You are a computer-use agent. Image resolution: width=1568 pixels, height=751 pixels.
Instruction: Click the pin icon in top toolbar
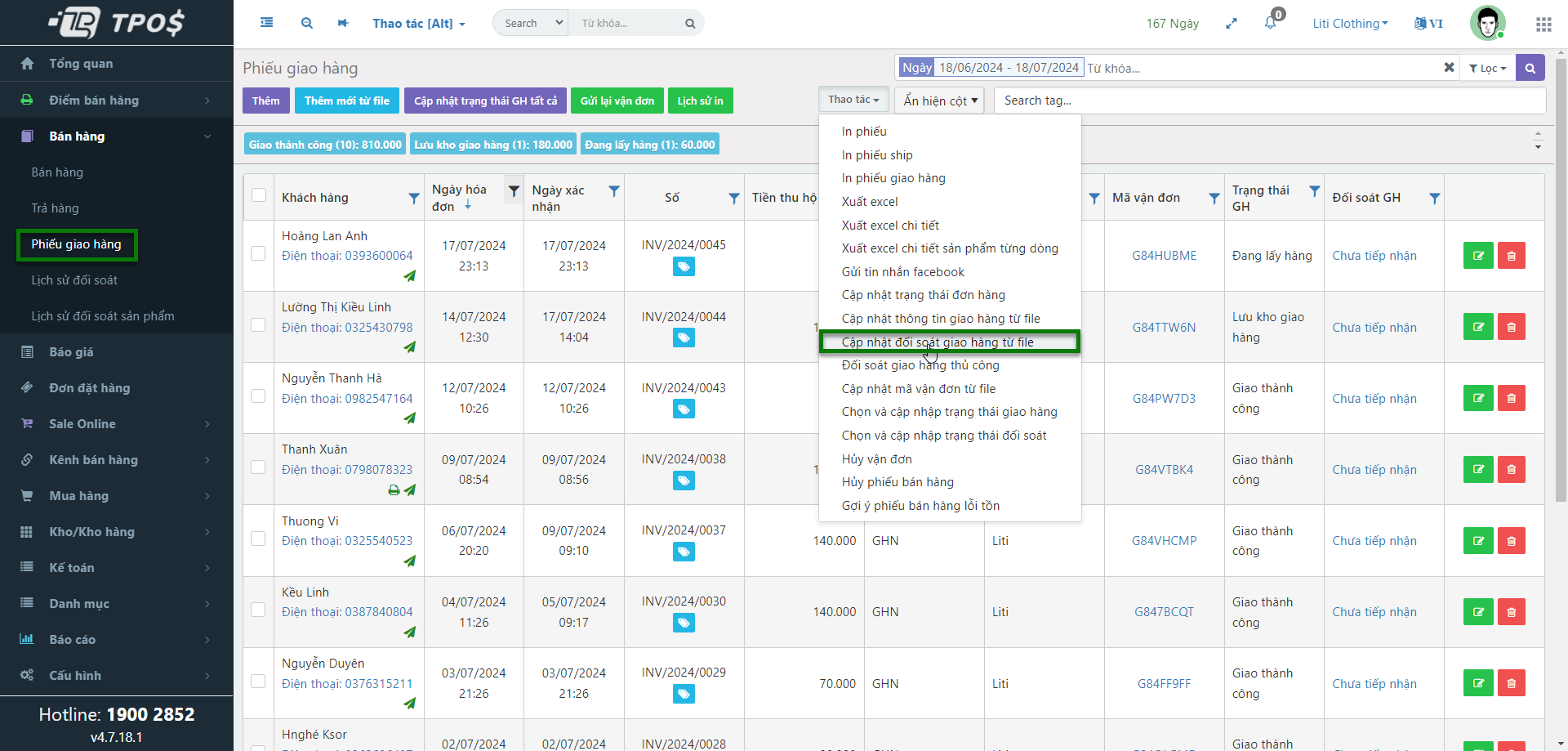[343, 23]
